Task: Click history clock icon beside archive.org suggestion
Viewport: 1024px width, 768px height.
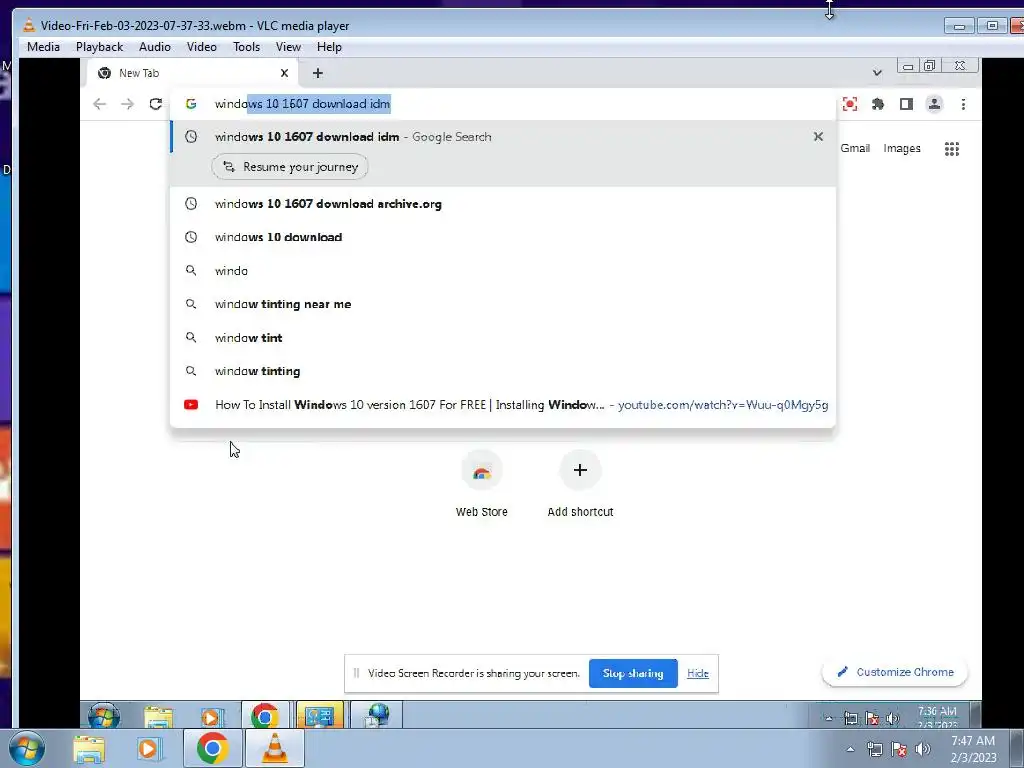Action: click(x=191, y=204)
